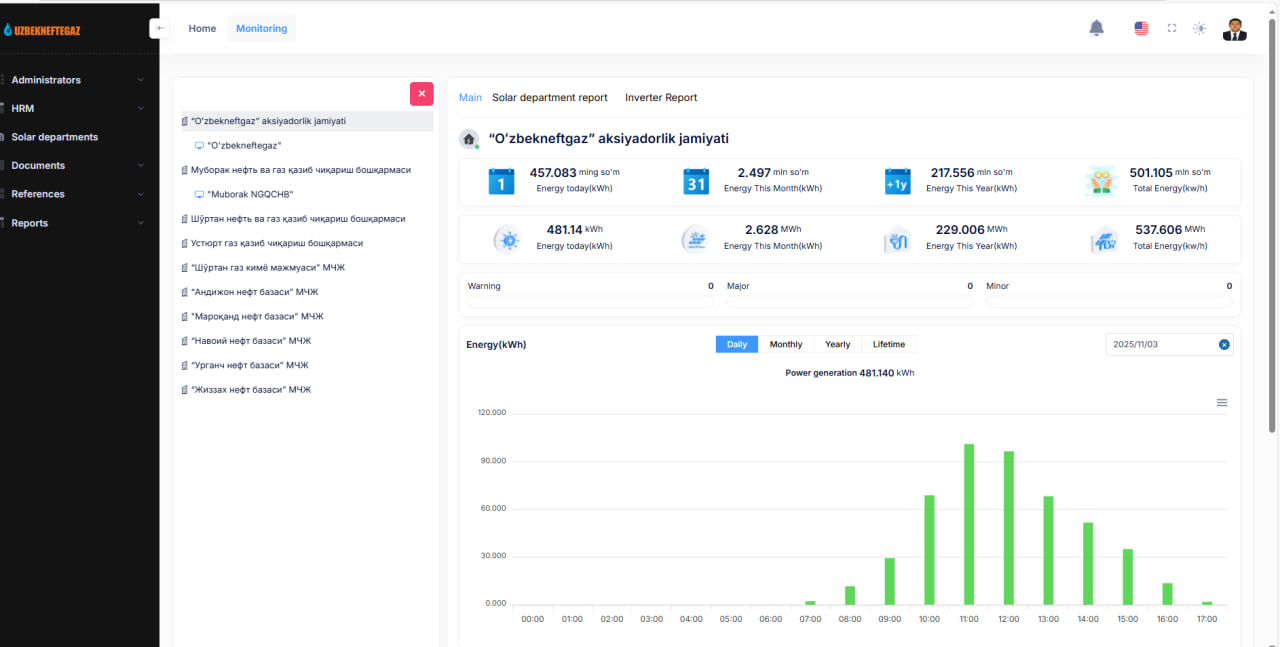
Task: Click the home icon beside the company title
Action: [x=468, y=139]
